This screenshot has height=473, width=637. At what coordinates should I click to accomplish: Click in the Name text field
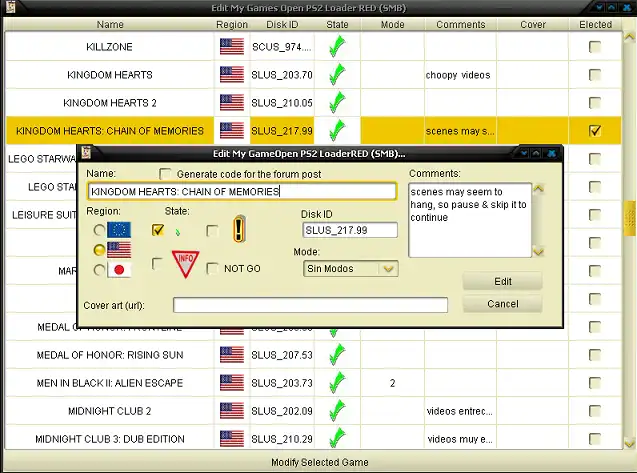(242, 191)
